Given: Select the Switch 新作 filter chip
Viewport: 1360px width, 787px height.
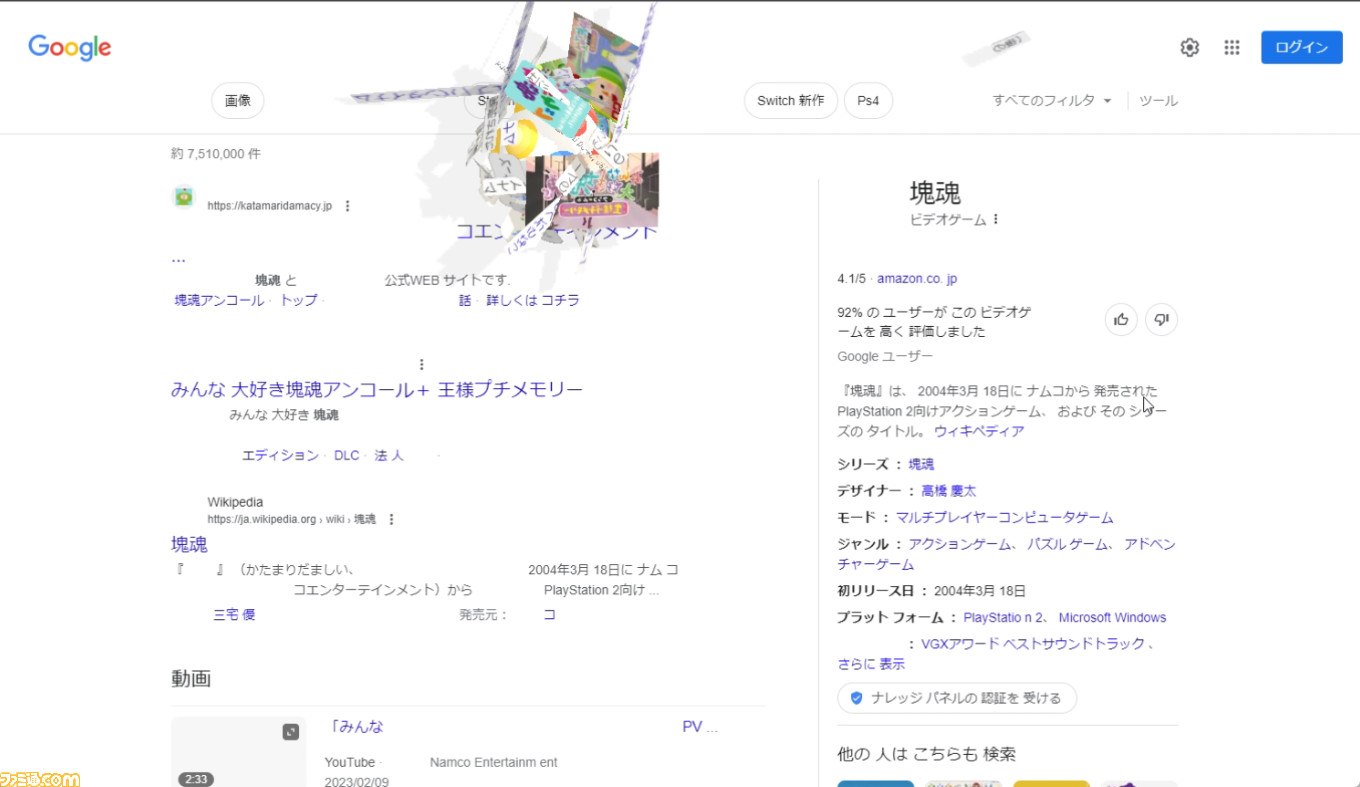Looking at the screenshot, I should point(790,101).
